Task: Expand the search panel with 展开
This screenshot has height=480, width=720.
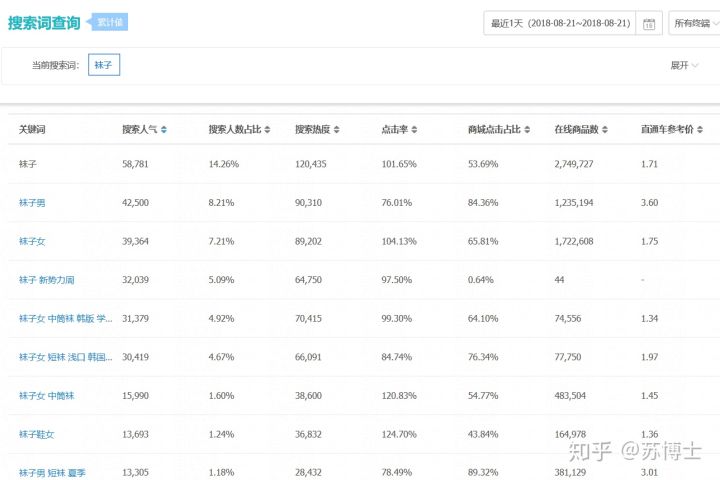Action: click(x=684, y=65)
